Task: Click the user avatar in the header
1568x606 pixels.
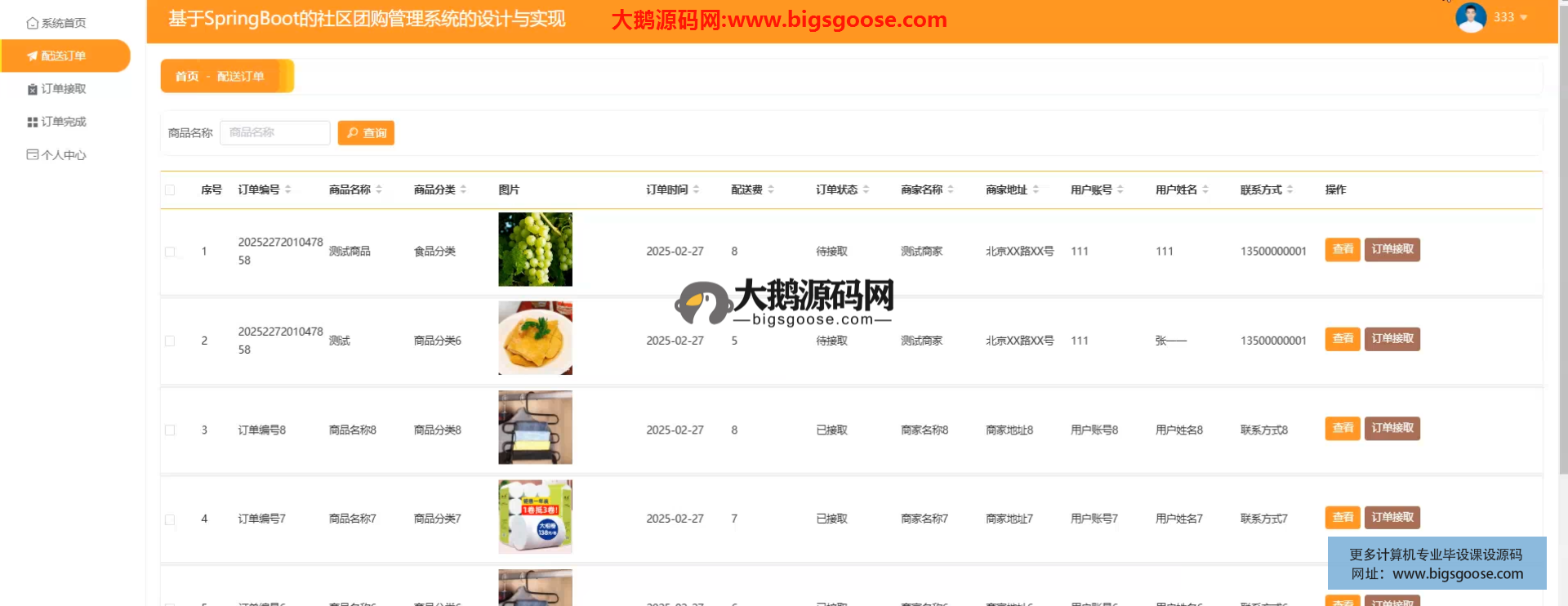Action: tap(1470, 17)
